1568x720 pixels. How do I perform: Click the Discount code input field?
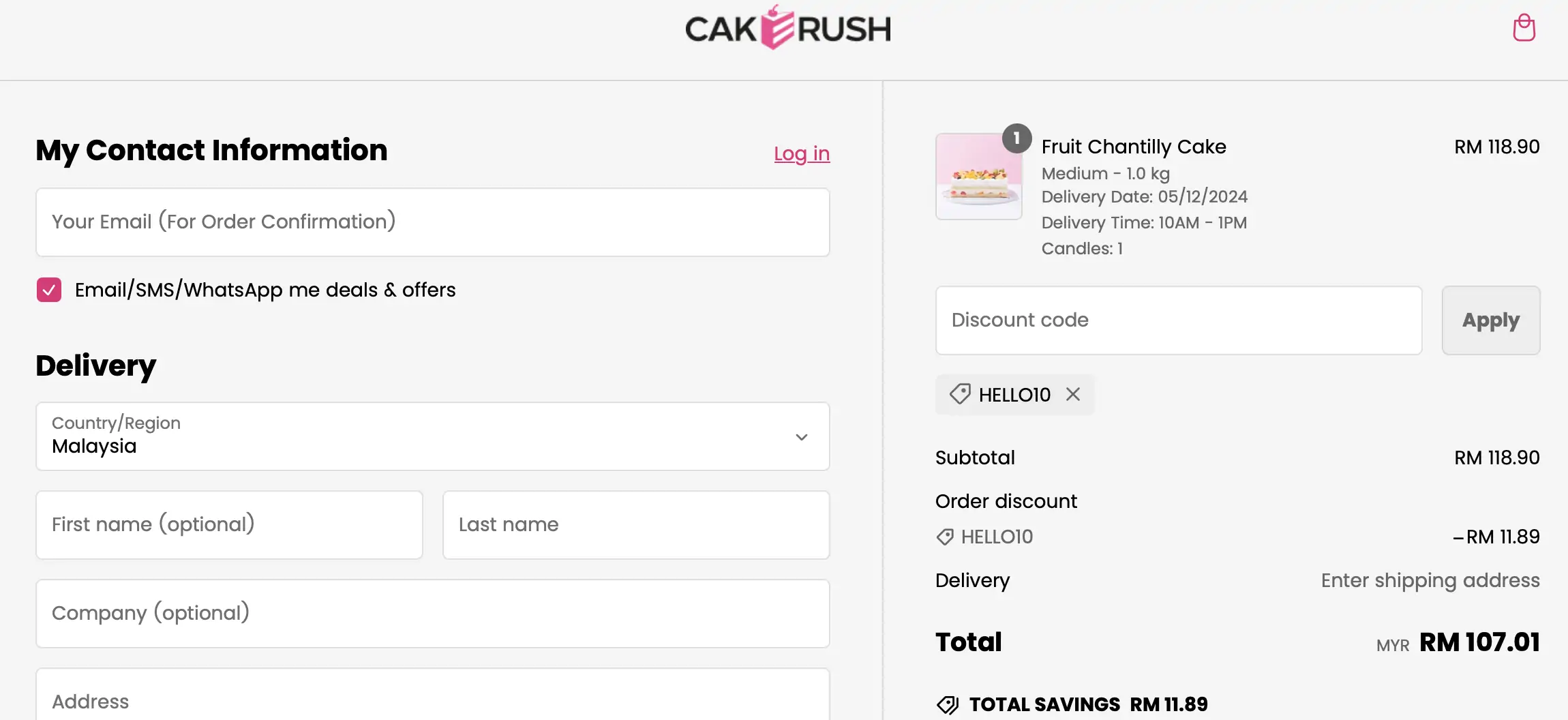(x=1178, y=320)
